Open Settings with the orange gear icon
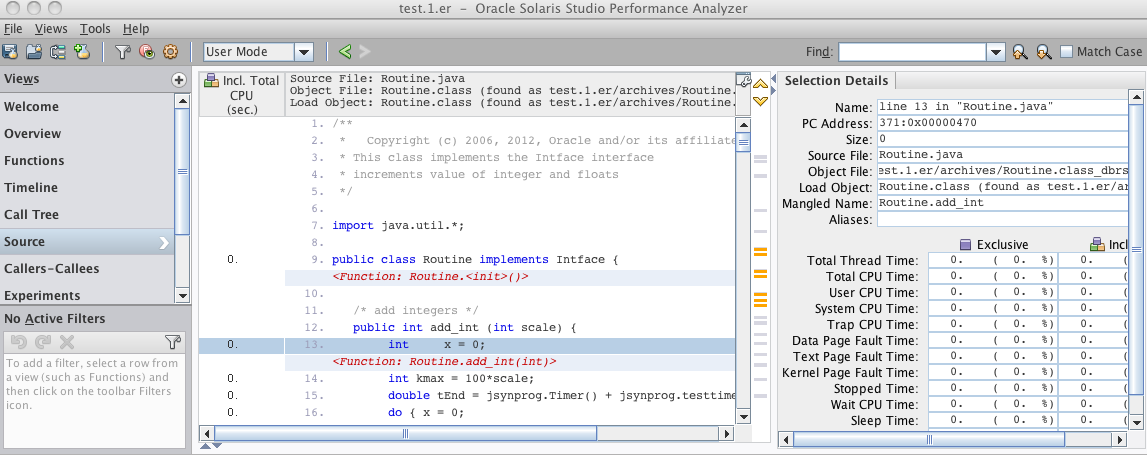 click(x=170, y=52)
